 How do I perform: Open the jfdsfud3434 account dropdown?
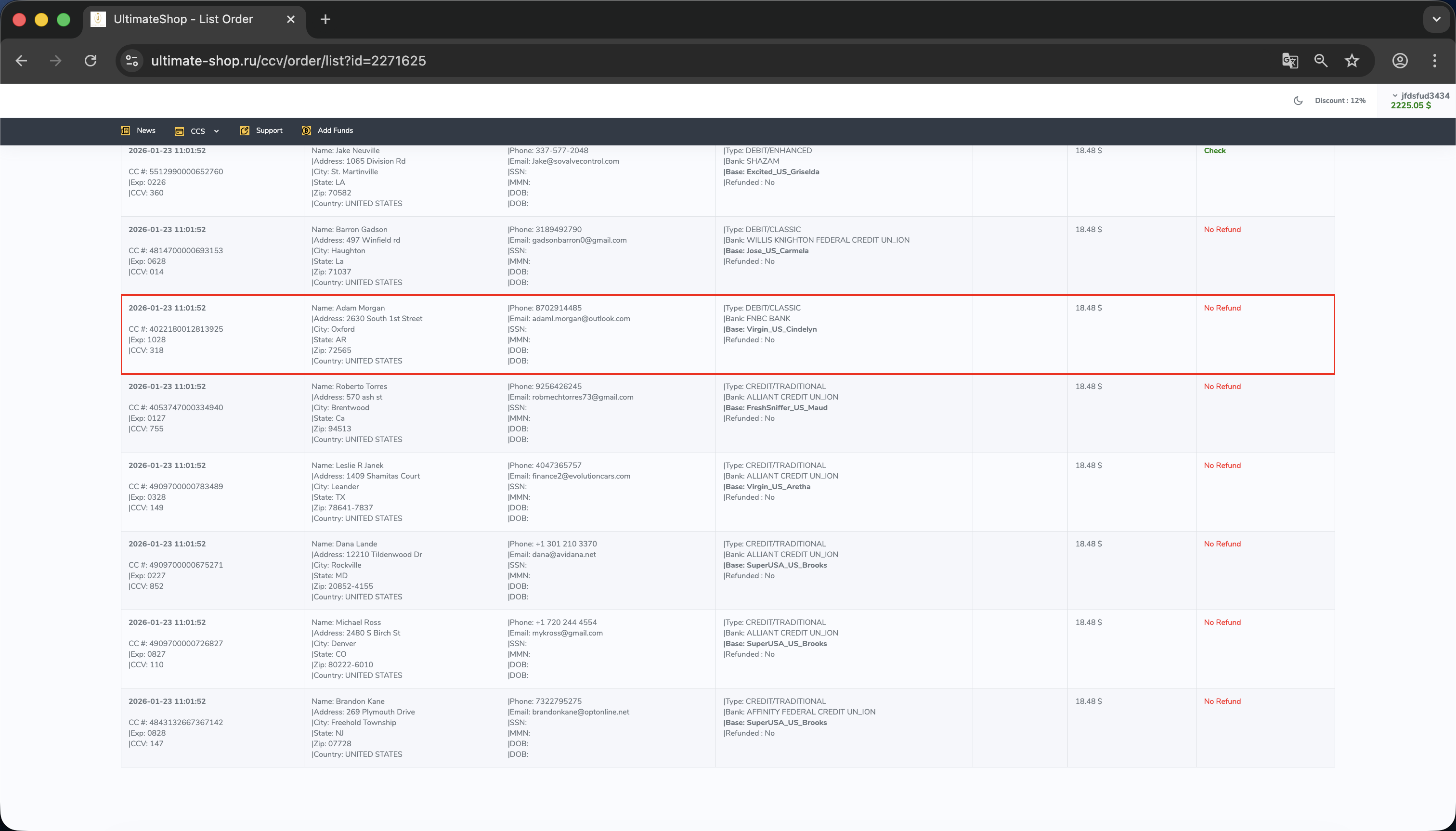coord(1420,96)
